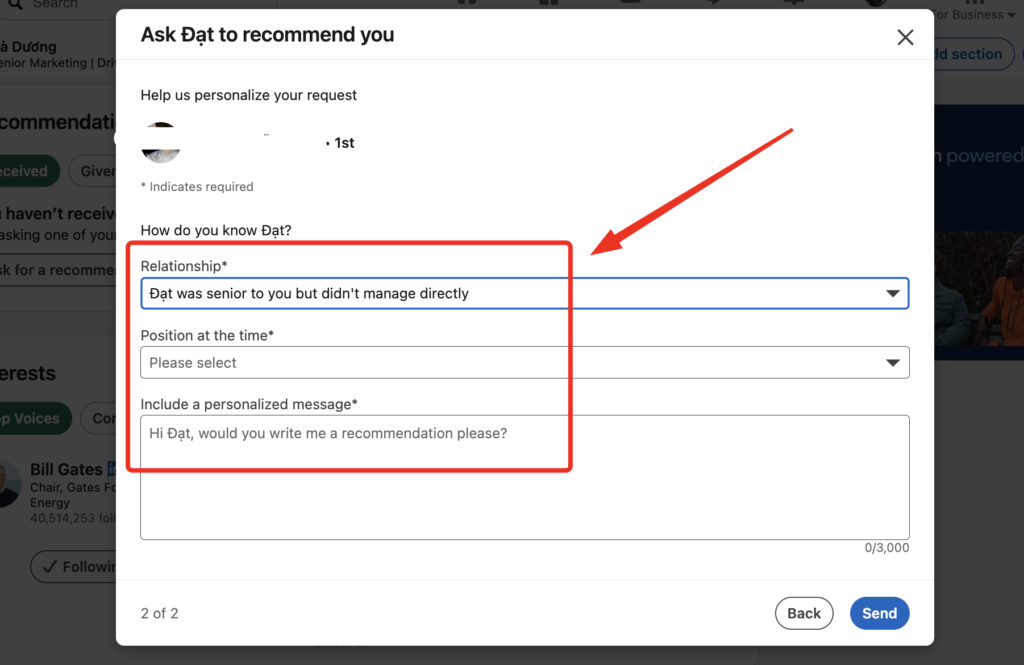Image resolution: width=1024 pixels, height=665 pixels.
Task: Click the Add section button in background
Action: [973, 54]
